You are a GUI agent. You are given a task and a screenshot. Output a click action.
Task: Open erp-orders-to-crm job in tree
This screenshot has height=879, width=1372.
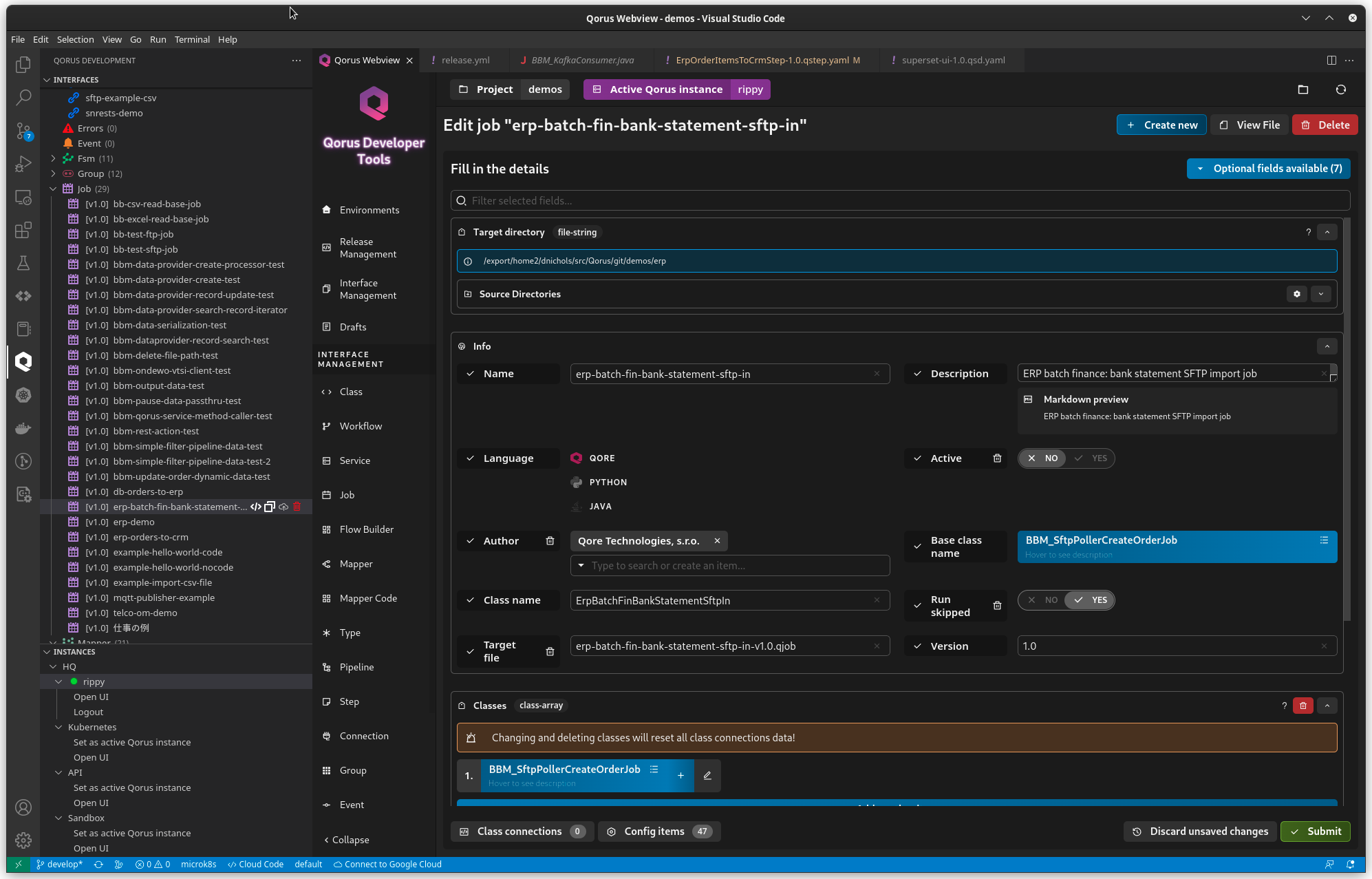click(151, 537)
